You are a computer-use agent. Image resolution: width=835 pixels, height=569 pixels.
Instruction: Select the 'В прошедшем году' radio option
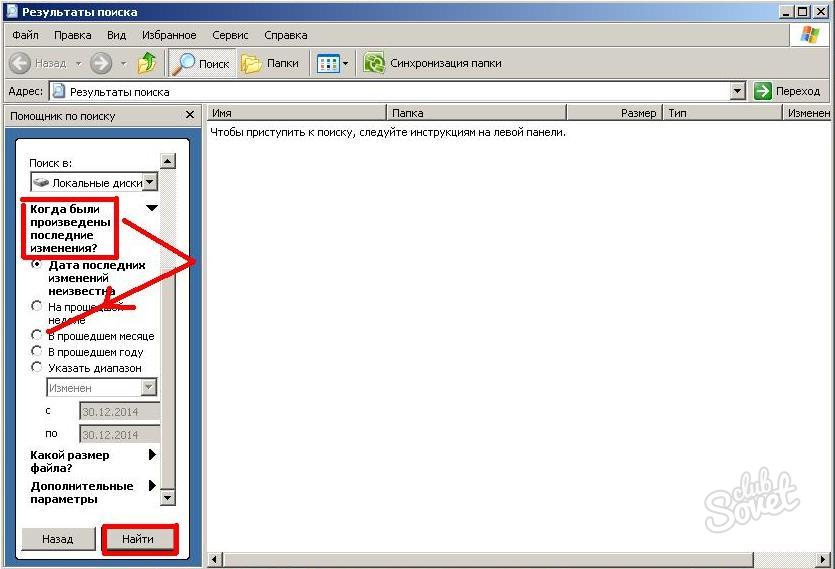(x=37, y=351)
